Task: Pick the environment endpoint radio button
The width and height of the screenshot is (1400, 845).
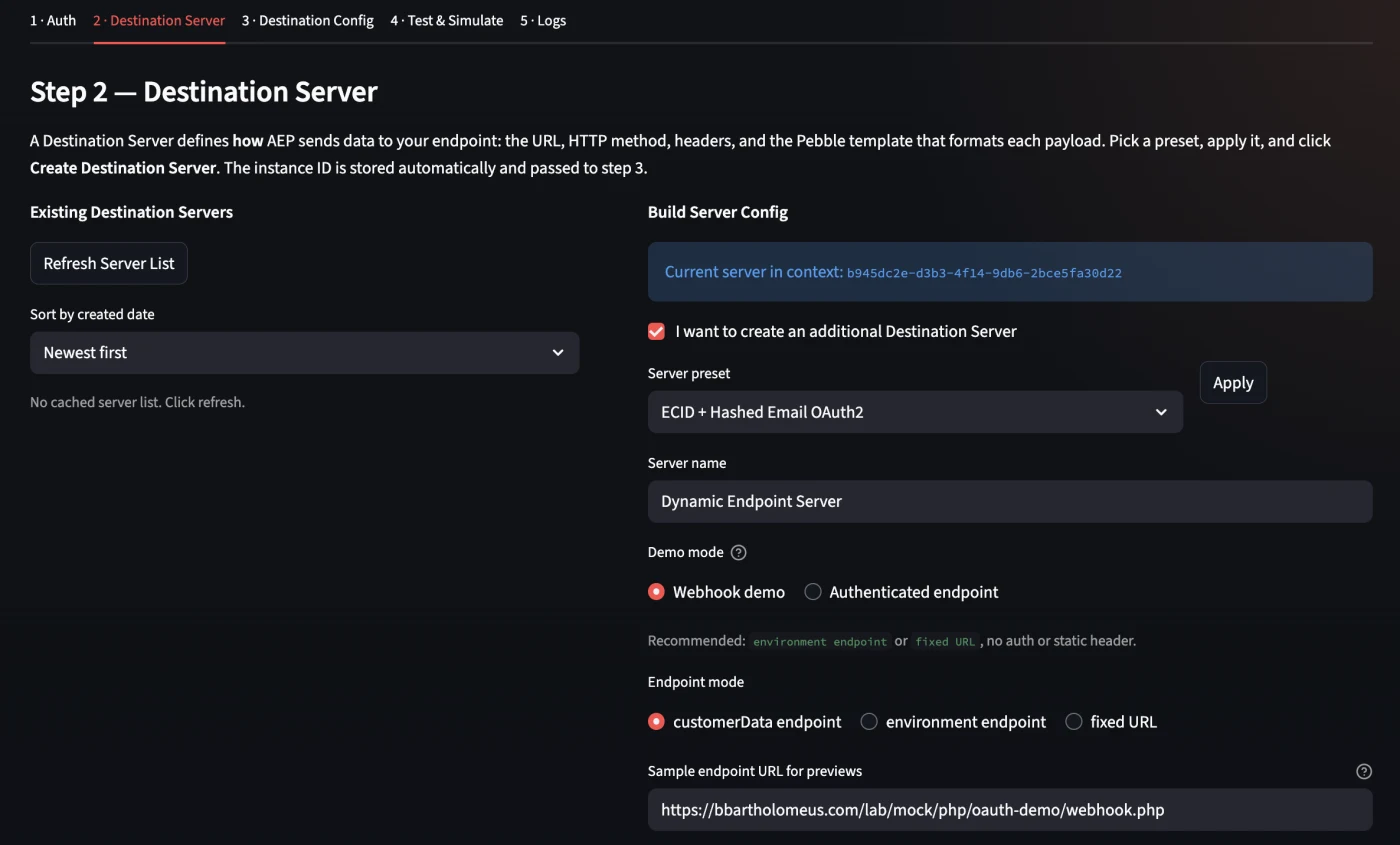Action: point(869,722)
